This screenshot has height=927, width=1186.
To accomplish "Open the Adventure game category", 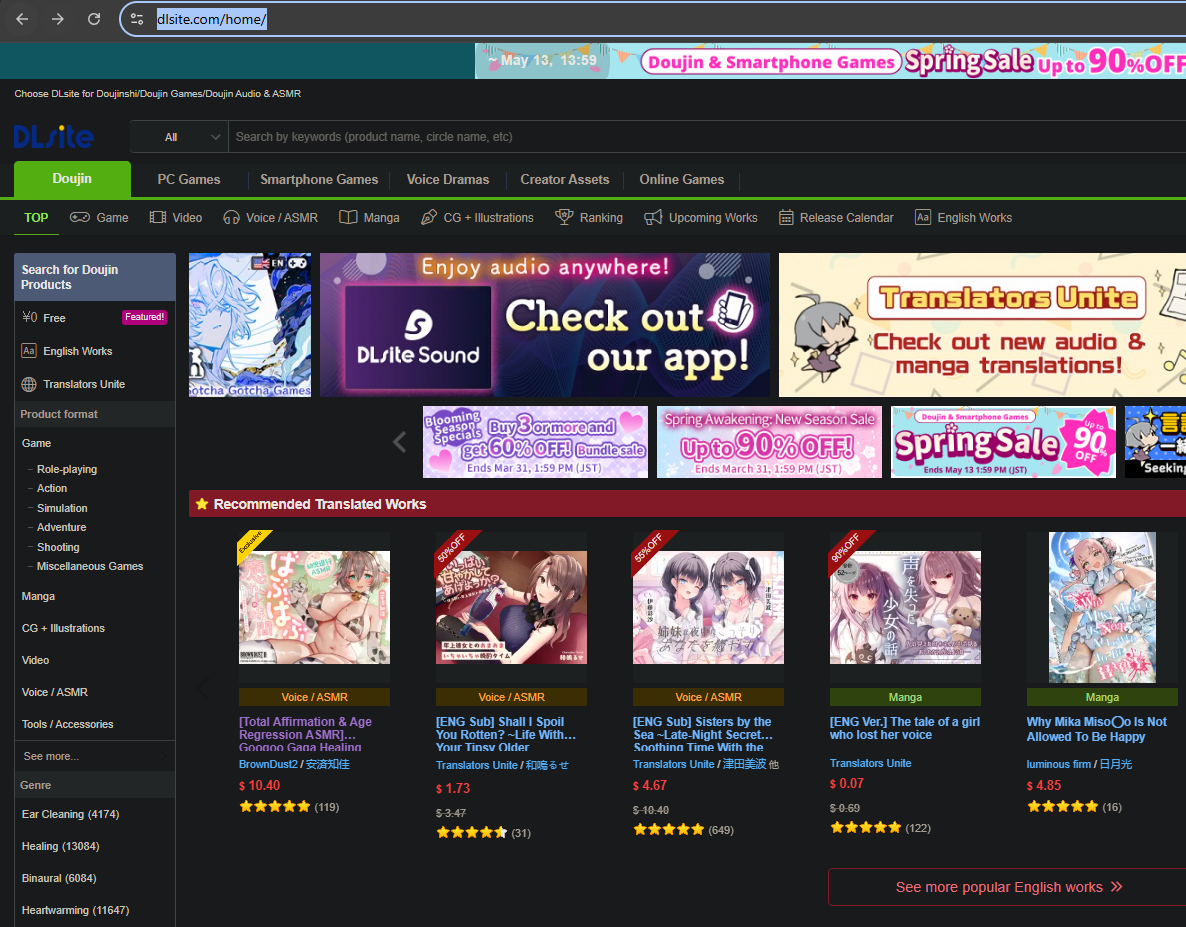I will [61, 527].
